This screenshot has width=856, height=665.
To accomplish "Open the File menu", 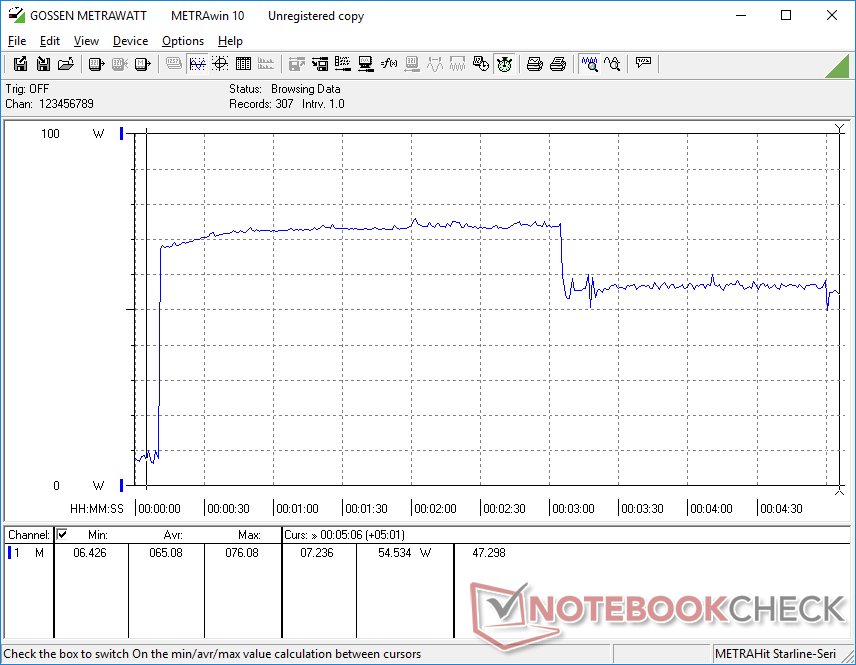I will click(17, 41).
